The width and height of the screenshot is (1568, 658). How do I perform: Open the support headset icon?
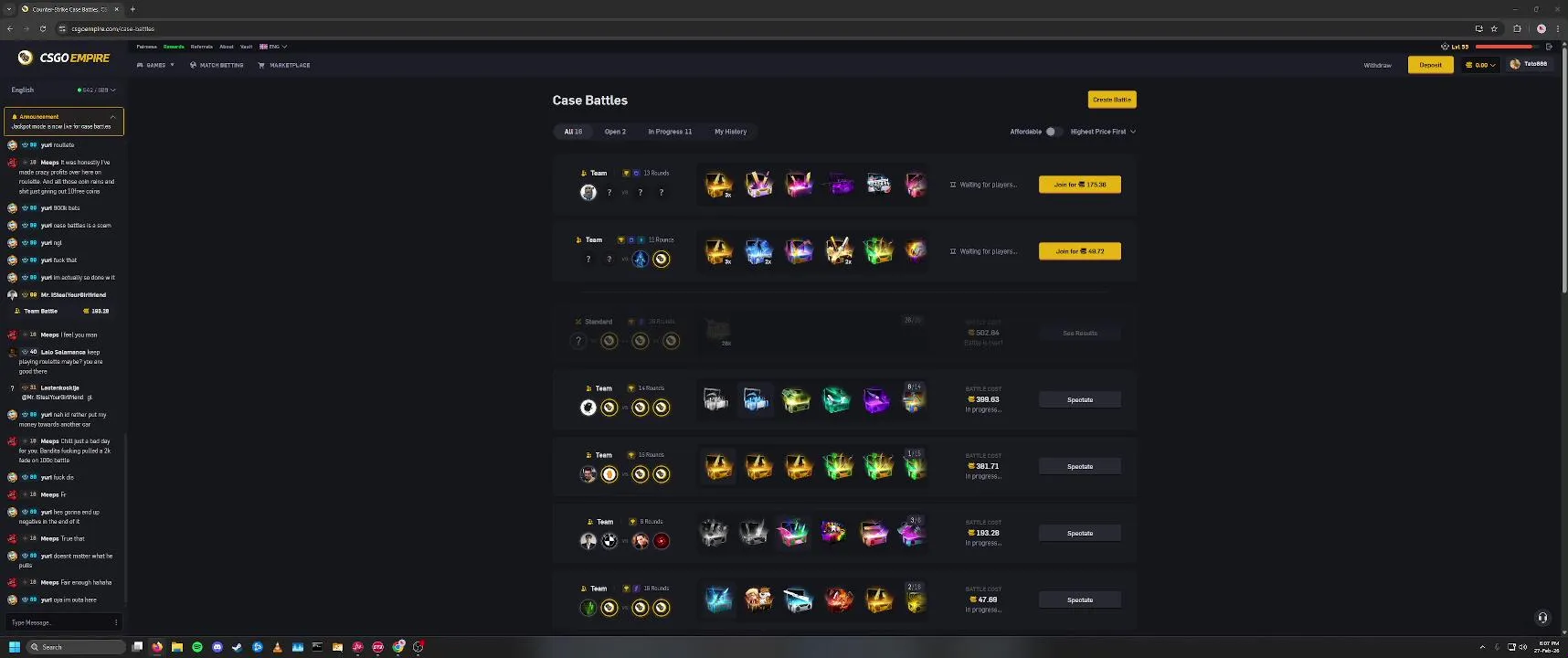click(x=1542, y=618)
